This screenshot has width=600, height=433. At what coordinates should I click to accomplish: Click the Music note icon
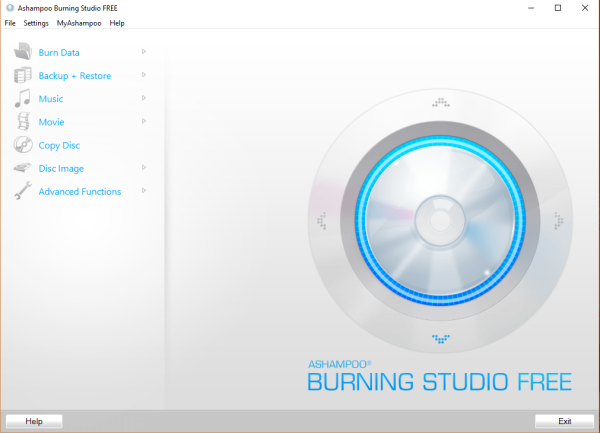click(23, 98)
